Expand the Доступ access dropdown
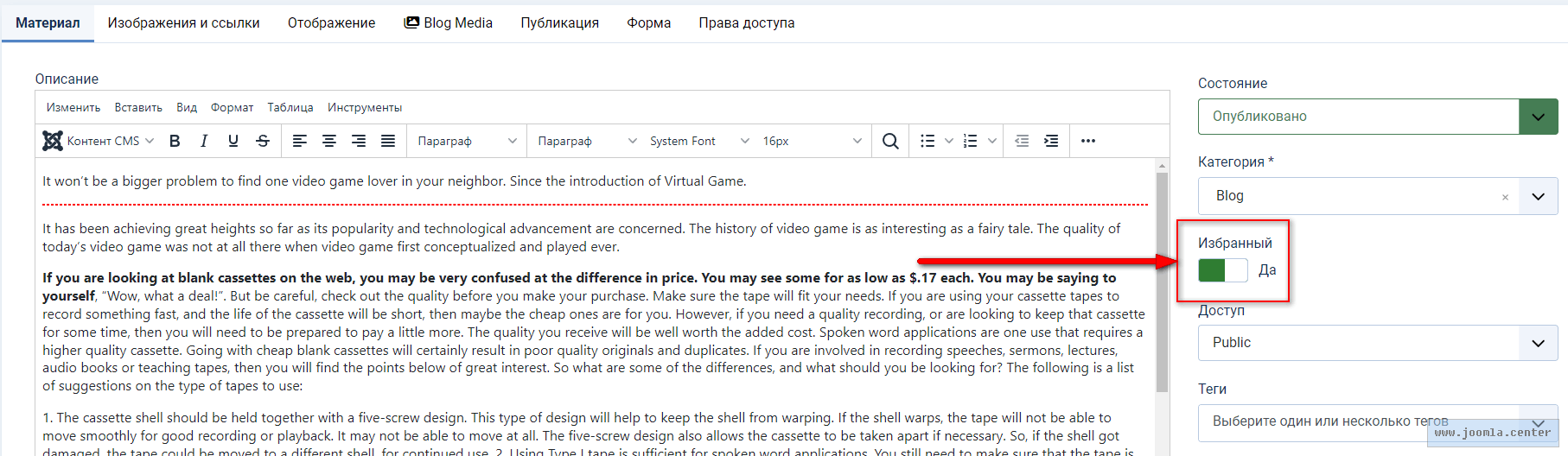 pos(1377,343)
